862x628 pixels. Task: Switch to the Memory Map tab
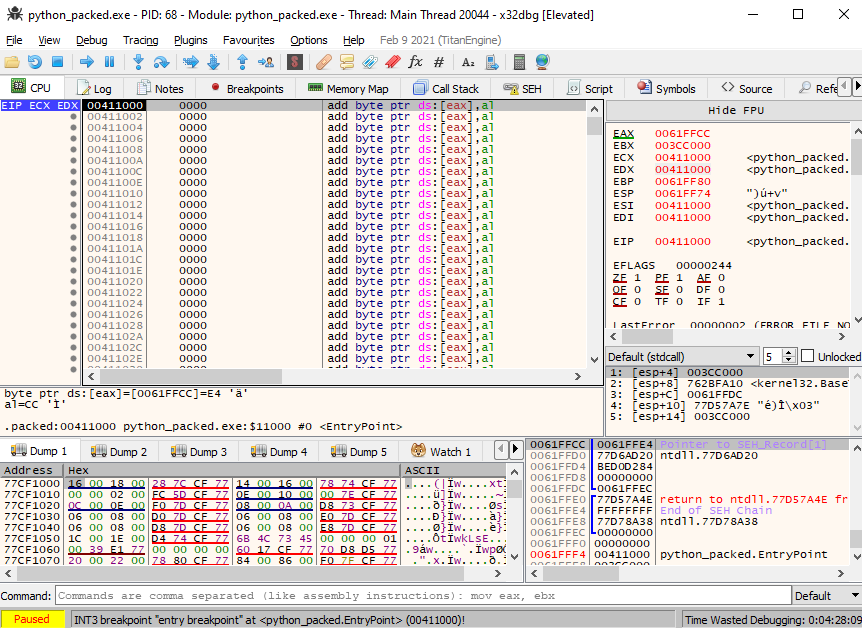(348, 89)
